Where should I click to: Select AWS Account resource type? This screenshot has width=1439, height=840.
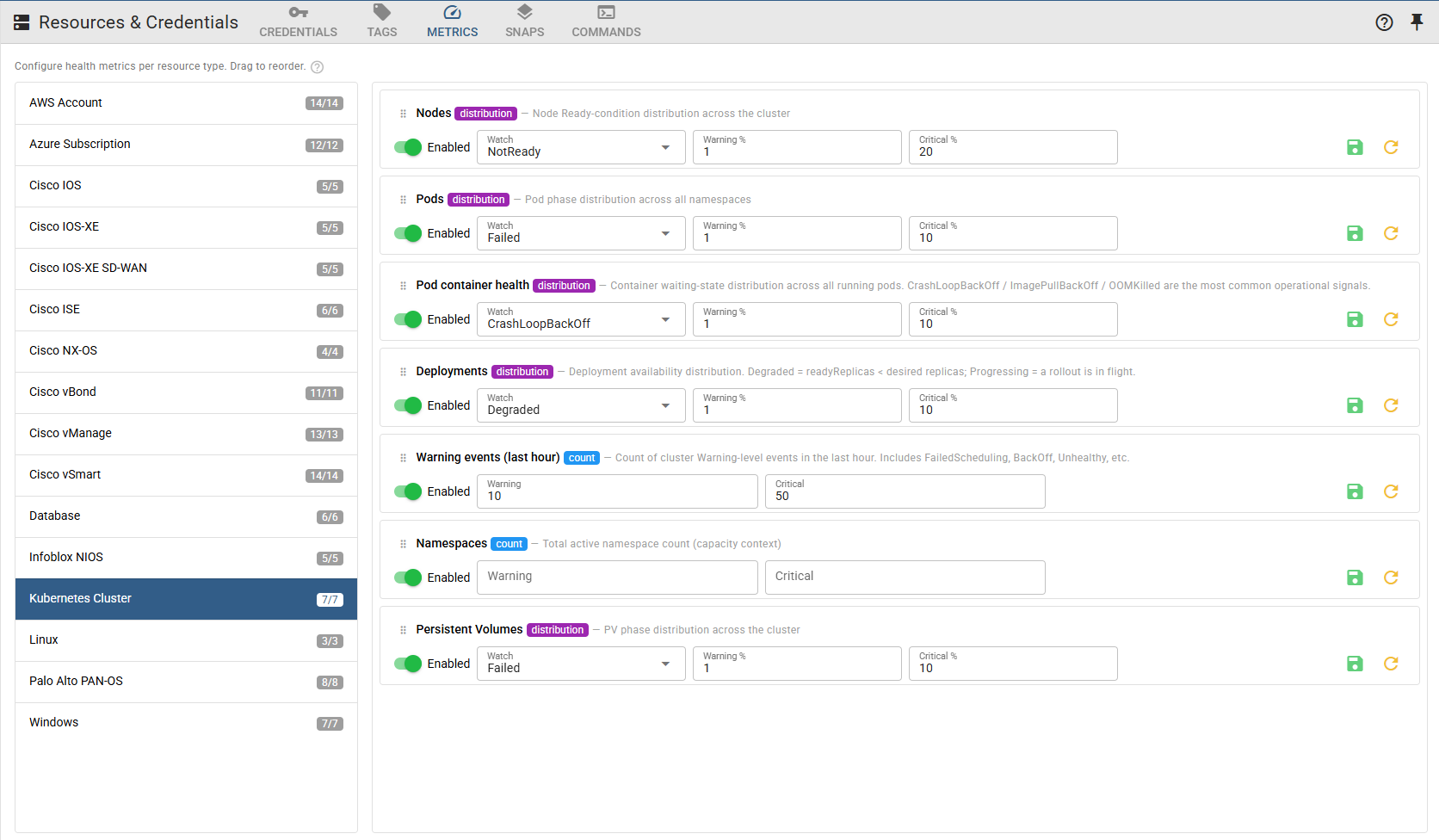pyautogui.click(x=186, y=103)
